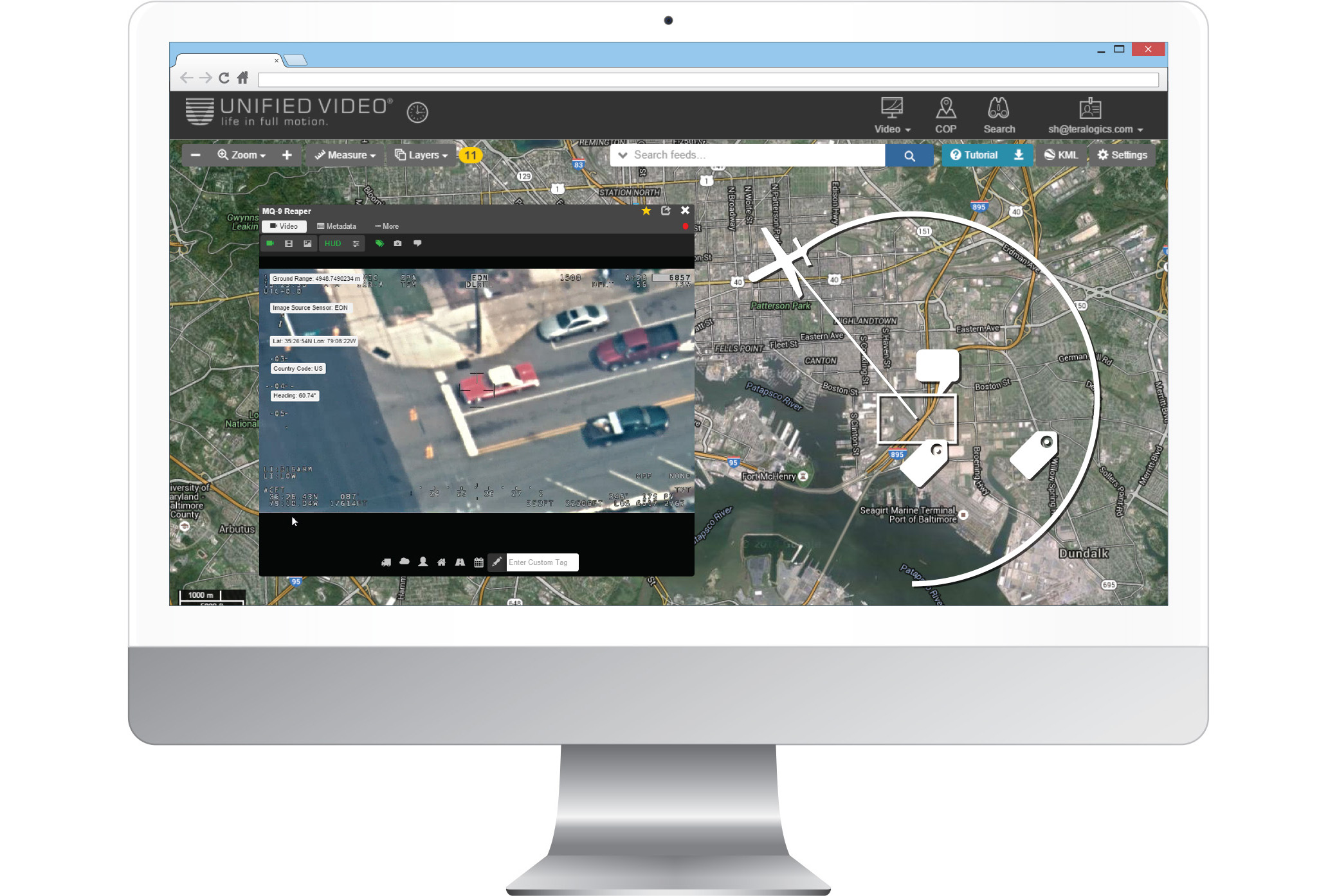
Task: Click the red recording indicator dot
Action: point(686,226)
